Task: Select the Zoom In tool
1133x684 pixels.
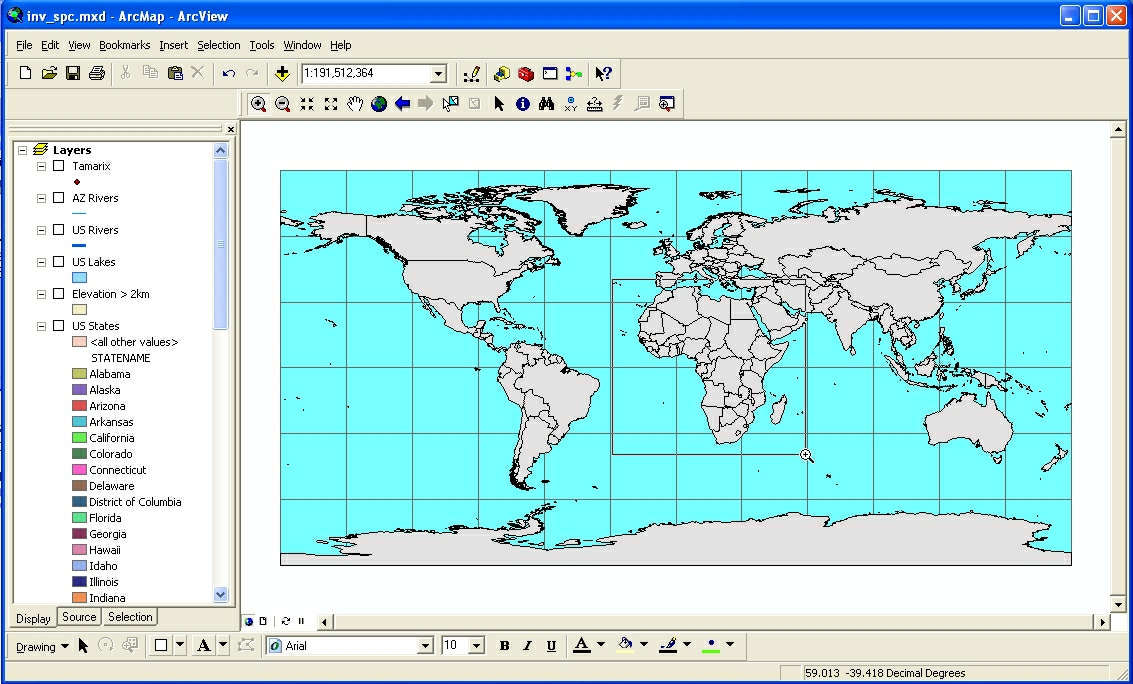Action: tap(260, 103)
